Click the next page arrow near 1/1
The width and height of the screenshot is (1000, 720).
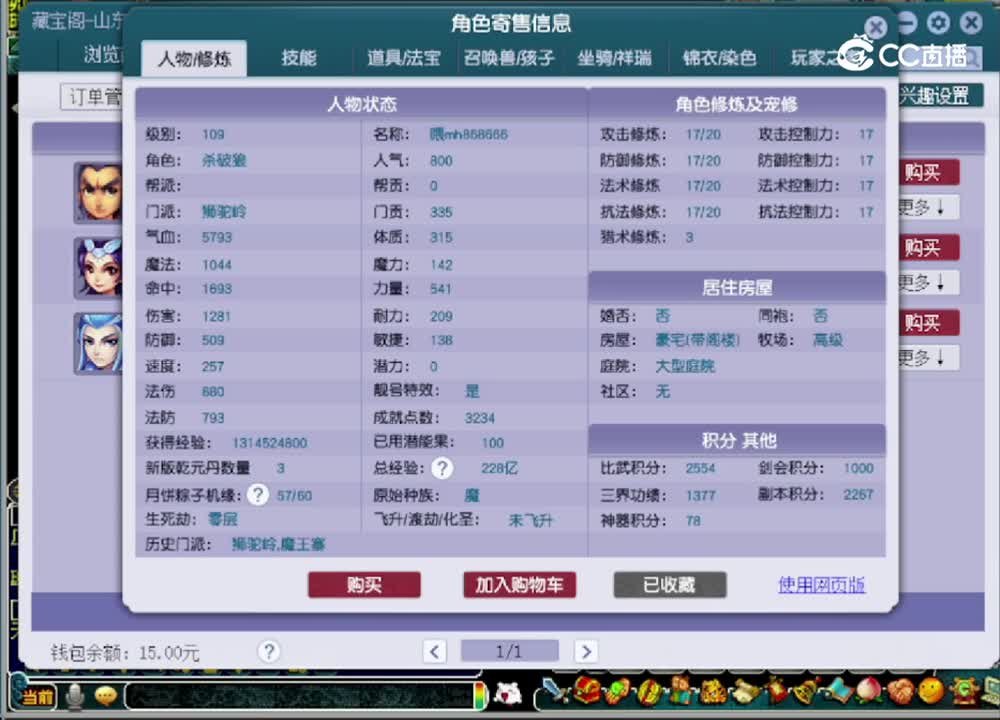[586, 651]
